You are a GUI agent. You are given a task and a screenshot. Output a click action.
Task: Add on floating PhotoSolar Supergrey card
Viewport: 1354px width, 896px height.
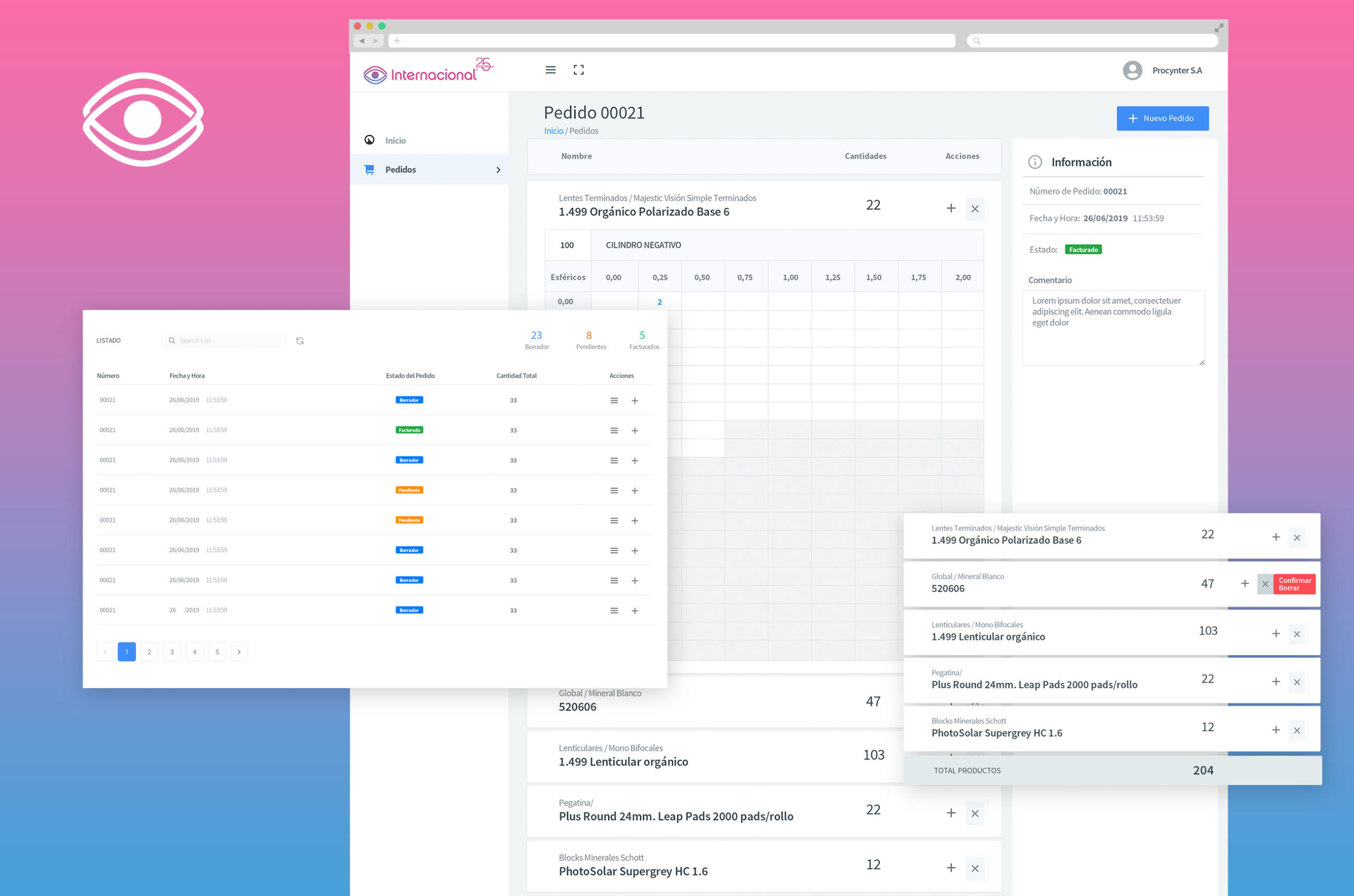1275,730
